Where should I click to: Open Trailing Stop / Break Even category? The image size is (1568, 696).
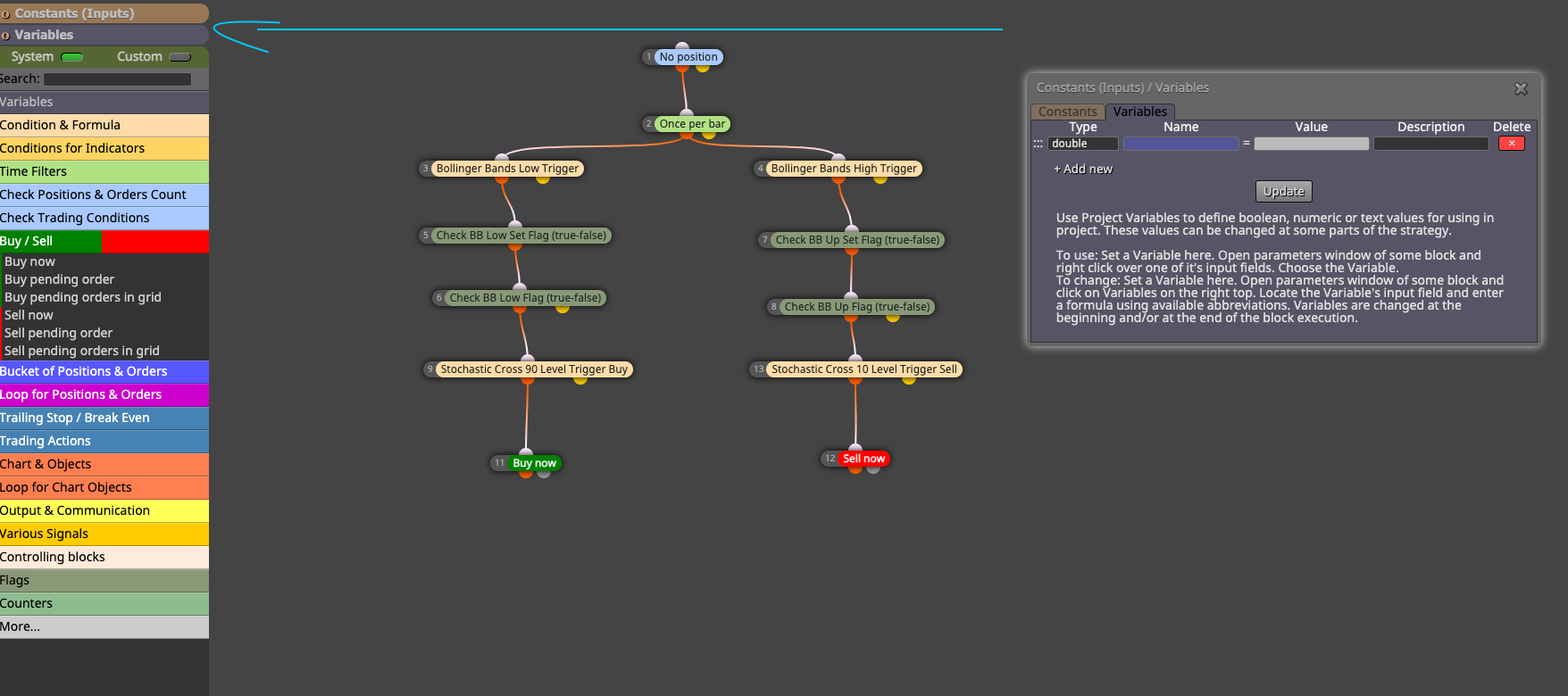point(104,418)
